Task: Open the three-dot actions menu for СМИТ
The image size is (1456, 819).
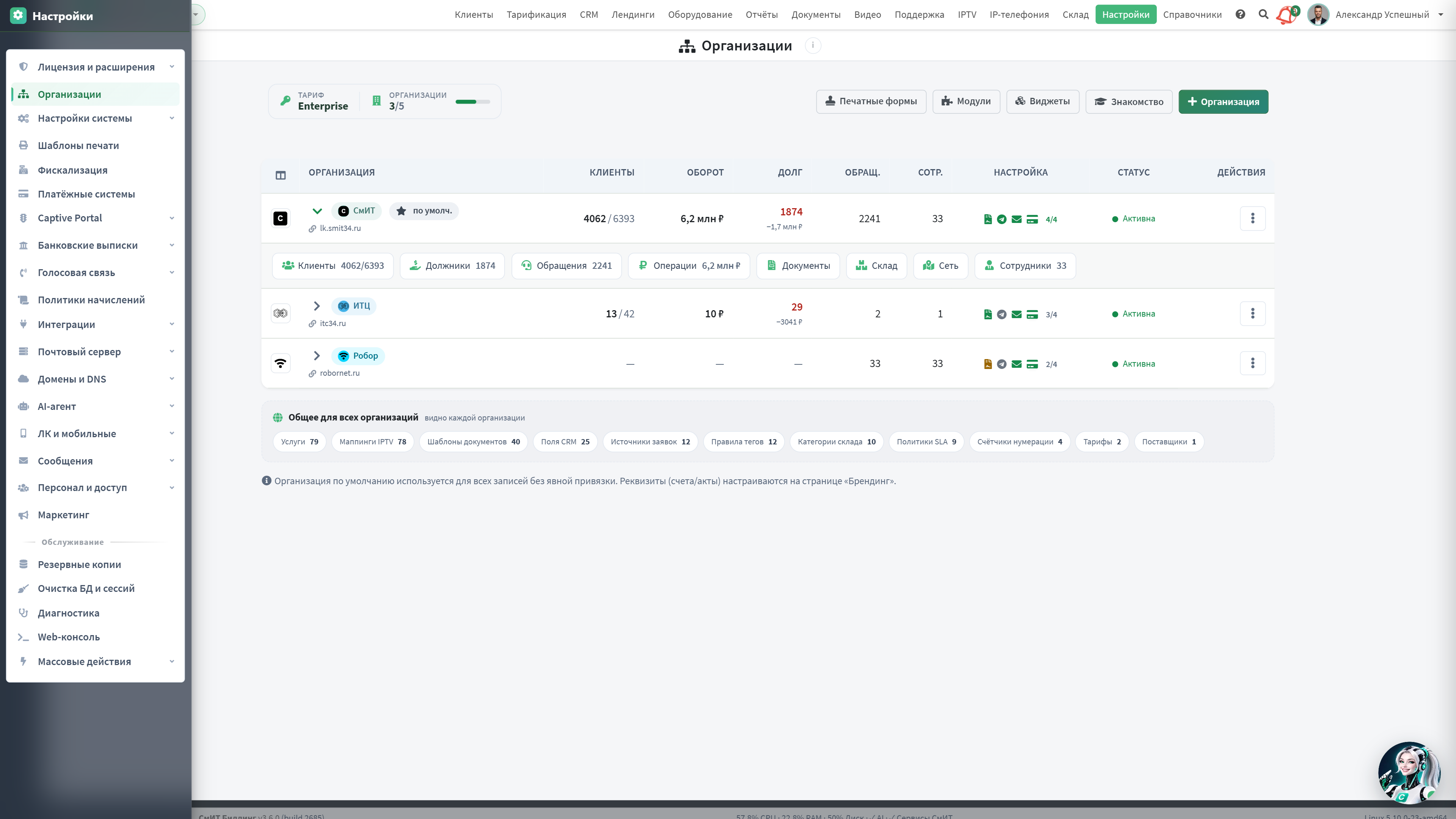Action: coord(1252,219)
